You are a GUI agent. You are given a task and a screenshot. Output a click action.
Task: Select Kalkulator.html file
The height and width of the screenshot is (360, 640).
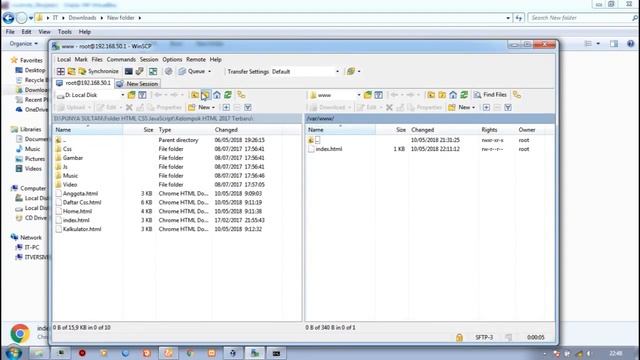coord(82,229)
